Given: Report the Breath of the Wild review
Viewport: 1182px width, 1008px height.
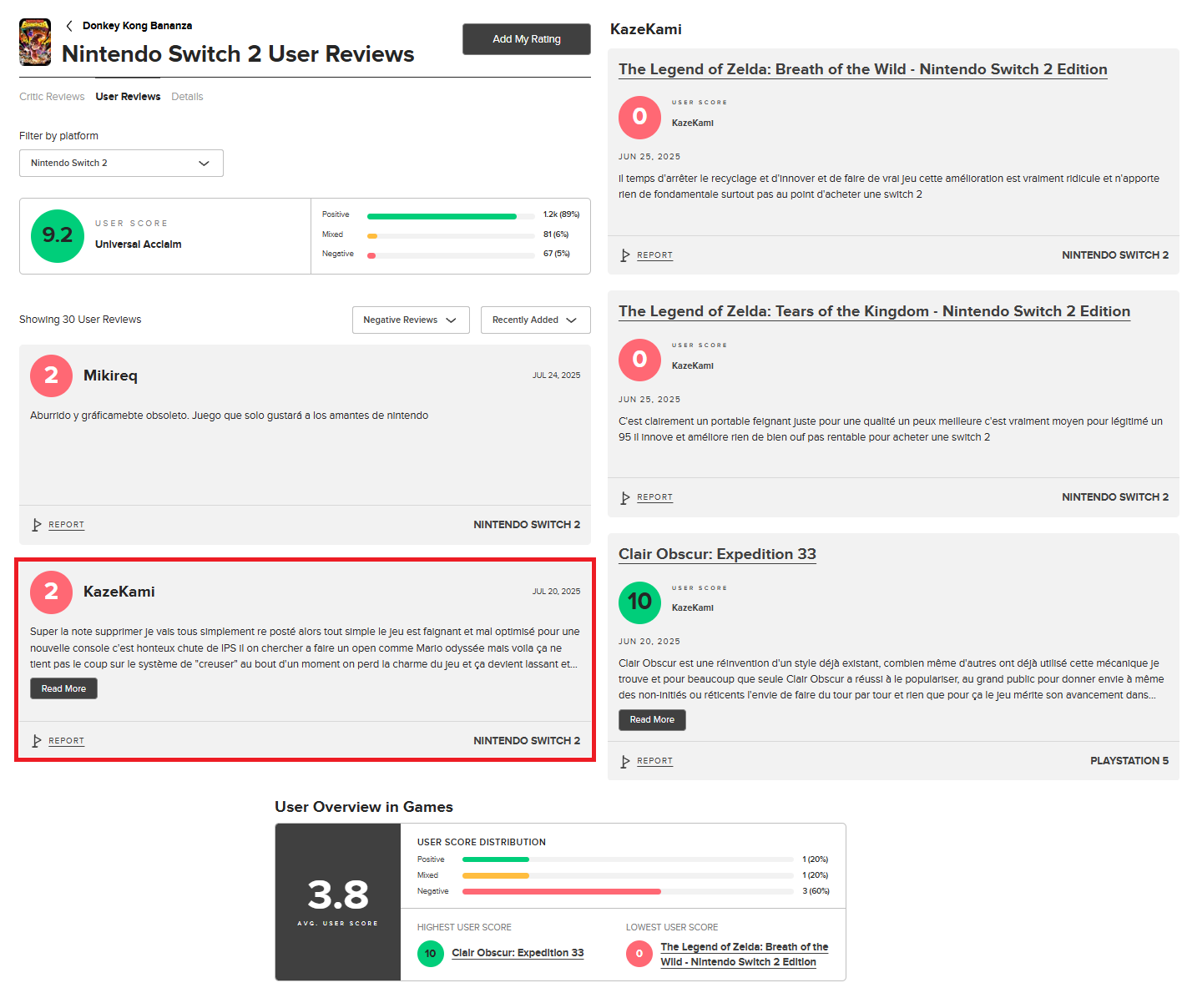Looking at the screenshot, I should (x=654, y=255).
